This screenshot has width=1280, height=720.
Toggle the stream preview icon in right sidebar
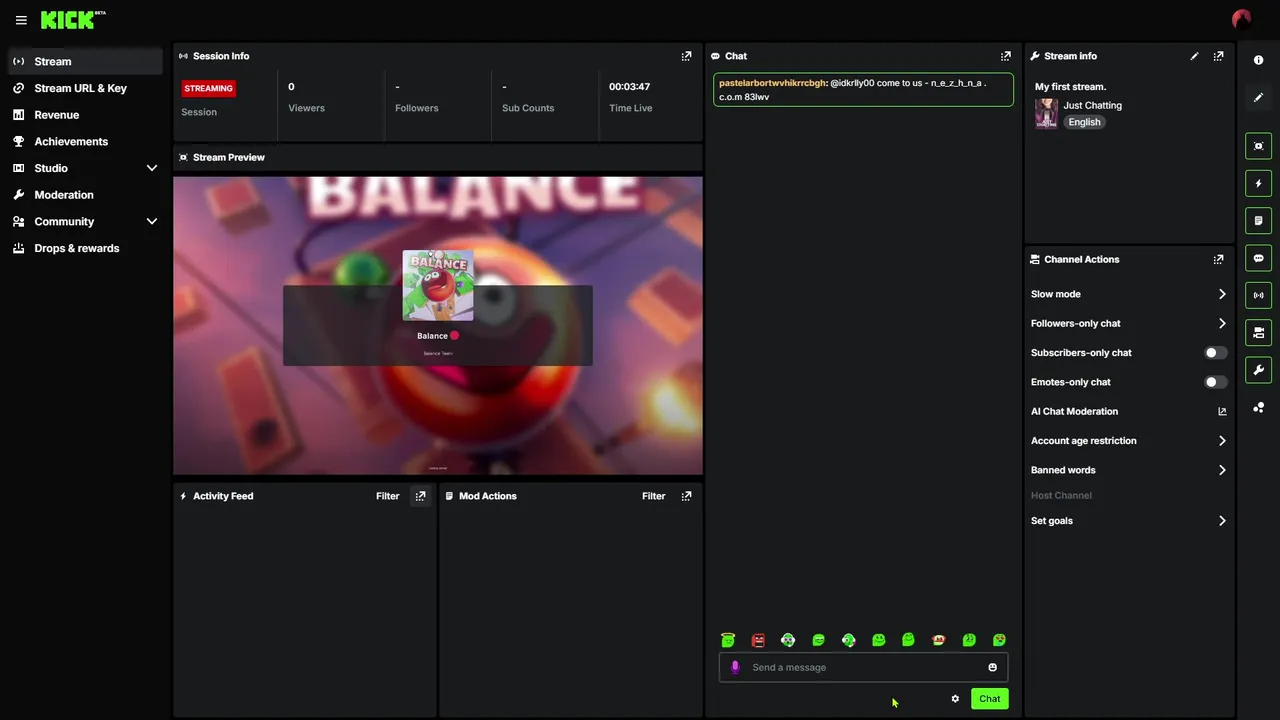1258,146
